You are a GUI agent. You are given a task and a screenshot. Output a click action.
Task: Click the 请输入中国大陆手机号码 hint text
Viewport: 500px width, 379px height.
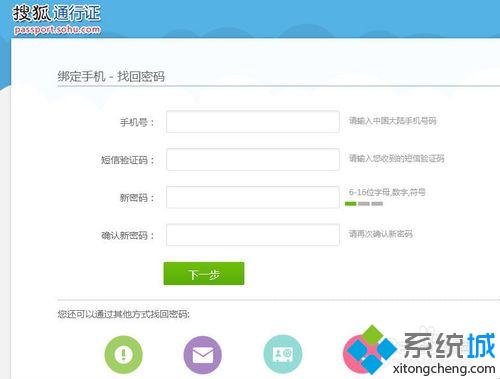point(393,121)
